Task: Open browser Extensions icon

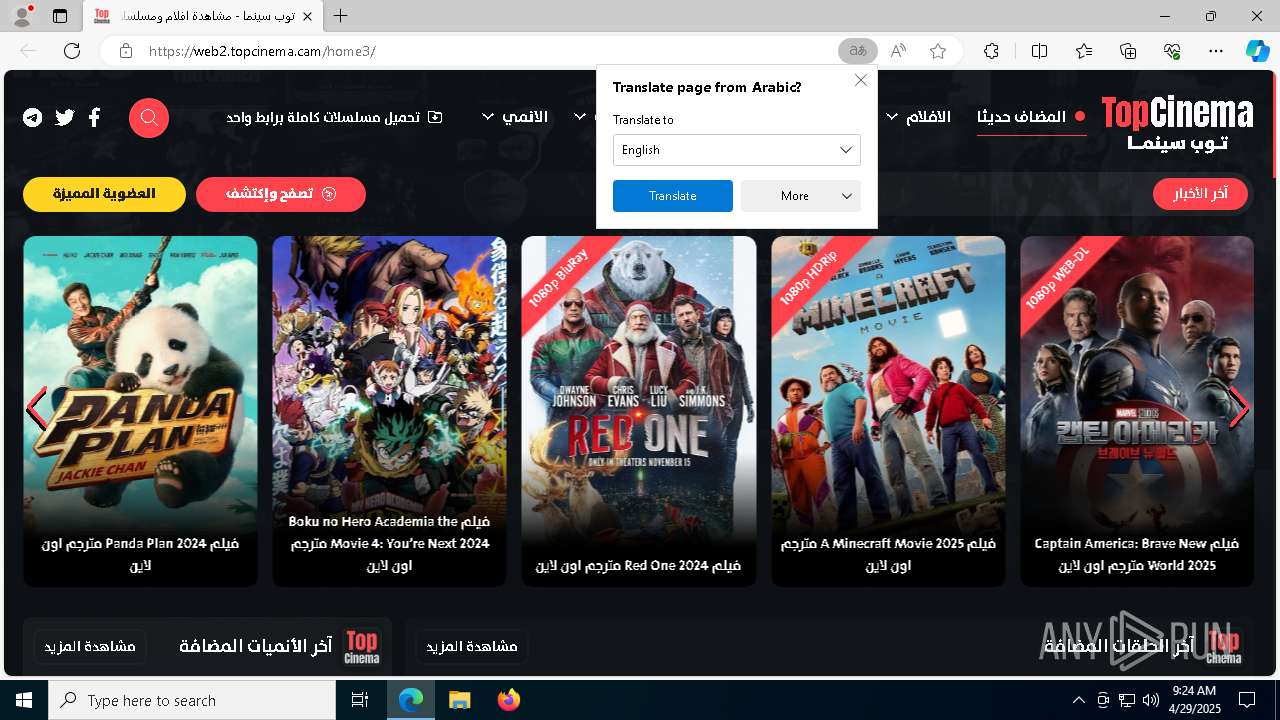Action: 991,51
